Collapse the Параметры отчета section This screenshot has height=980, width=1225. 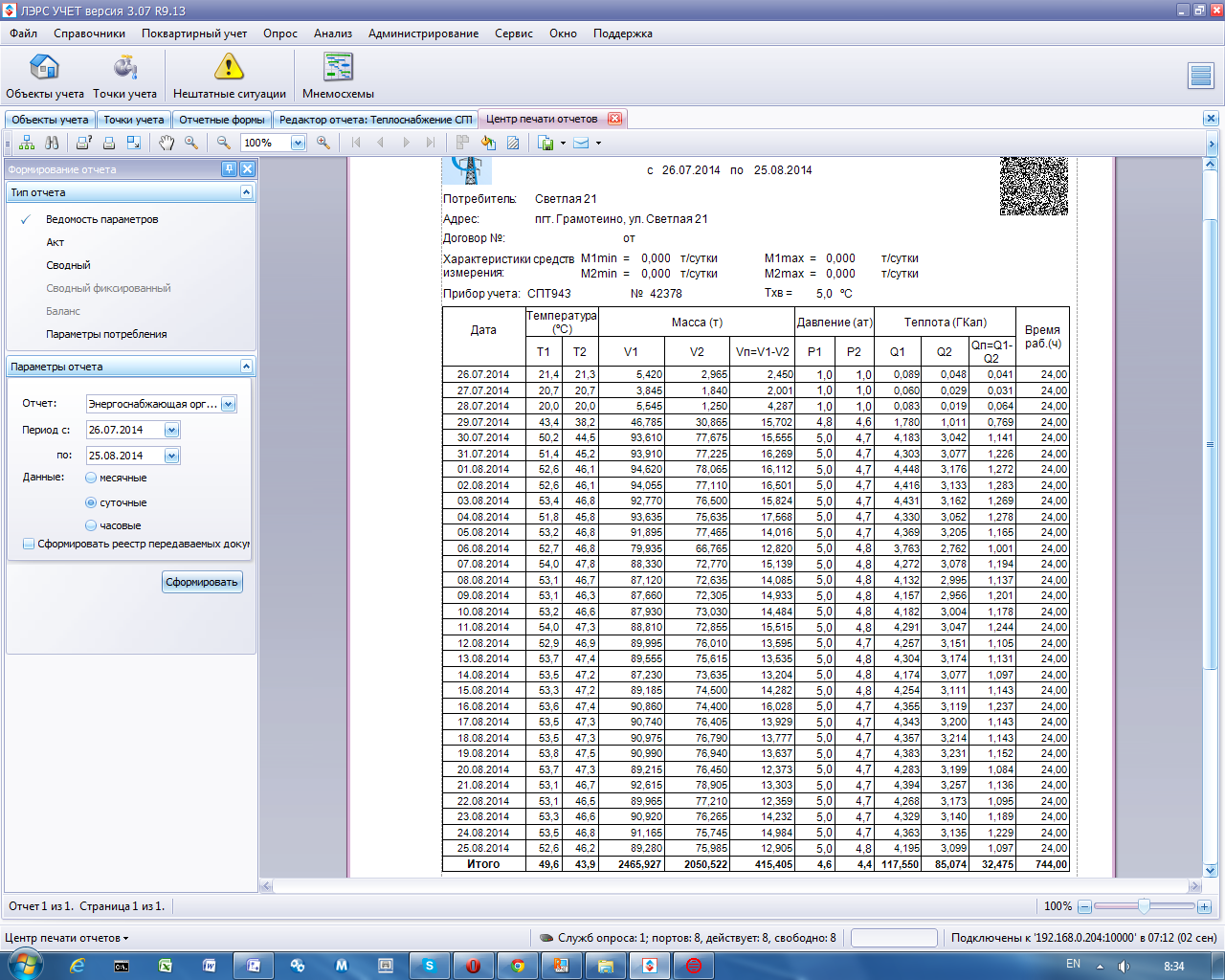[246, 366]
